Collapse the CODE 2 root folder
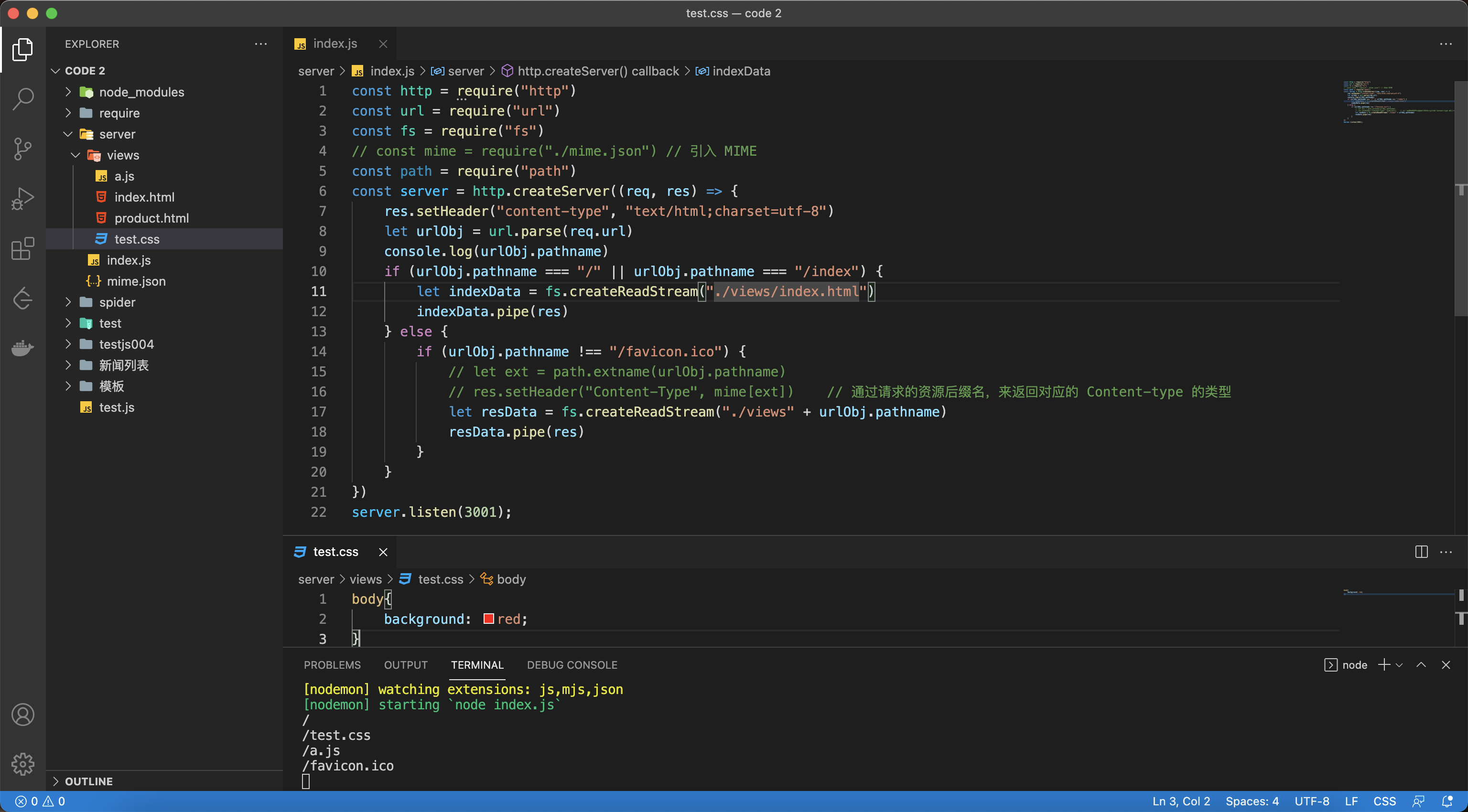Viewport: 1468px width, 812px height. (x=55, y=71)
